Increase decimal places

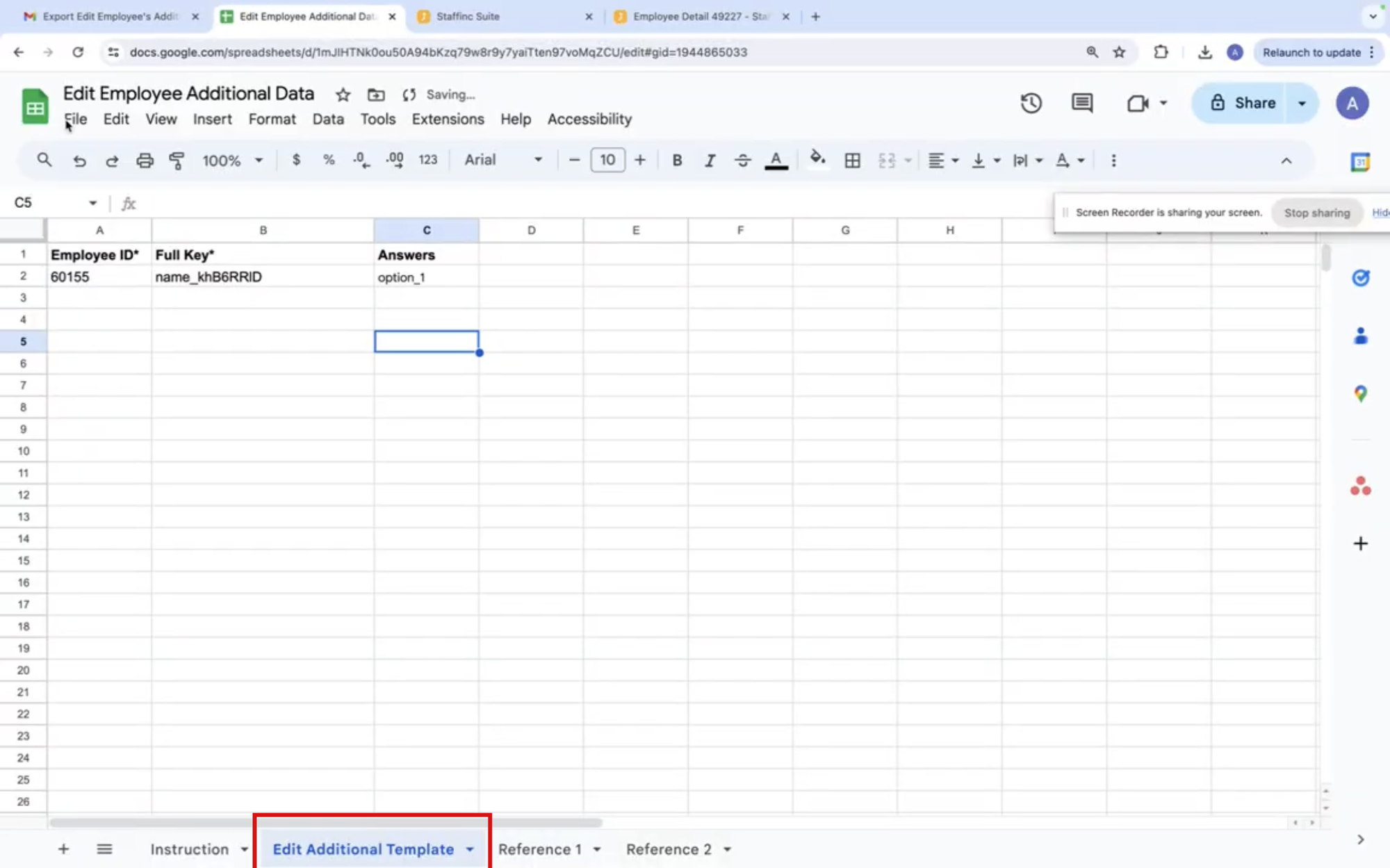point(395,160)
